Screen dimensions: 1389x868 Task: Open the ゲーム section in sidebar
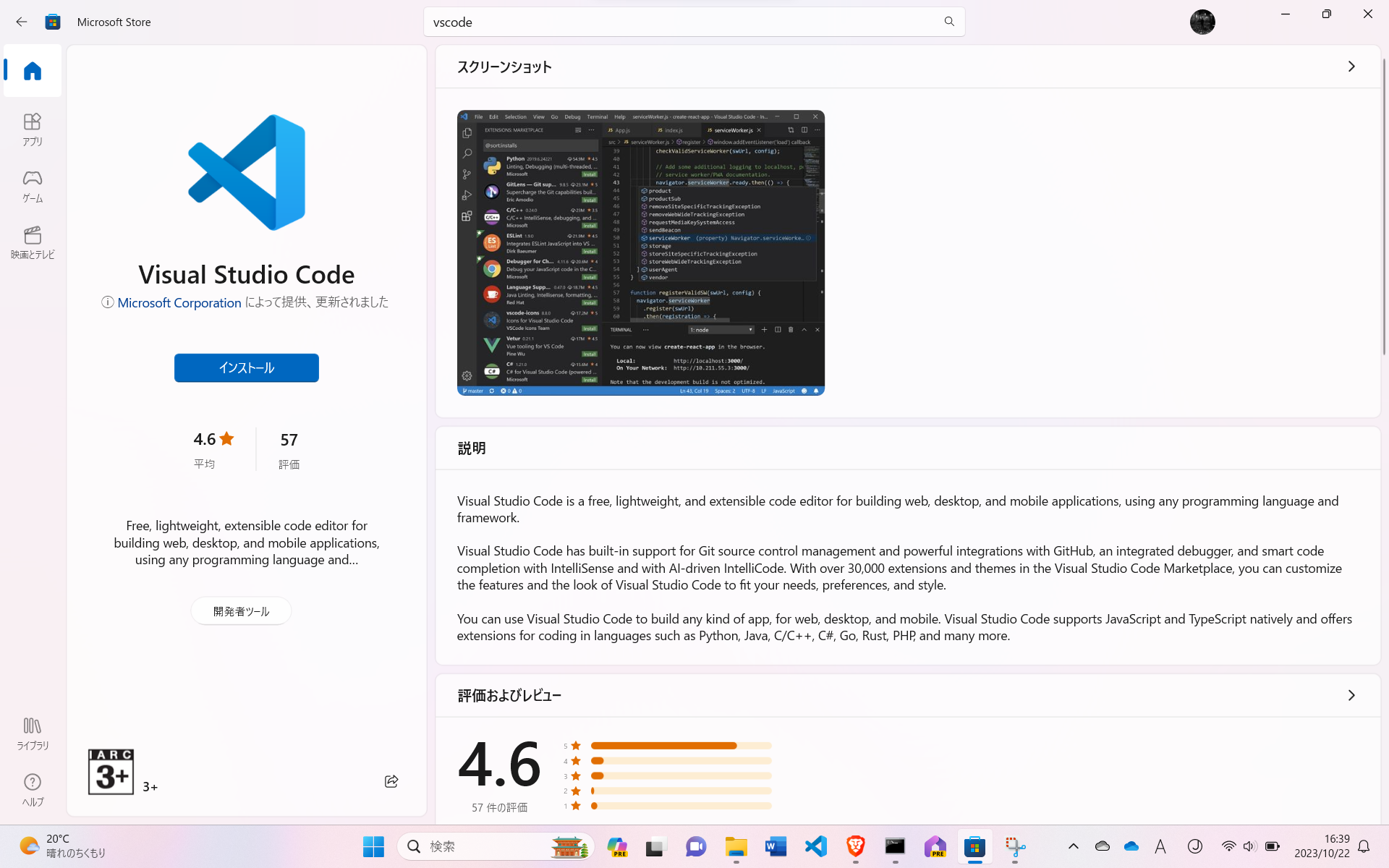[x=33, y=185]
